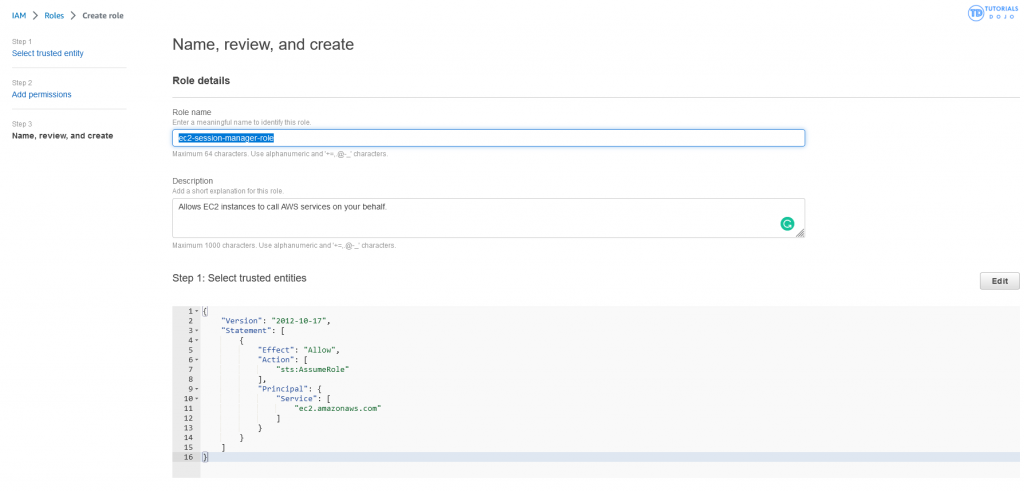Go to the Roles breadcrumb link
Image resolution: width=1024 pixels, height=491 pixels.
tap(54, 16)
